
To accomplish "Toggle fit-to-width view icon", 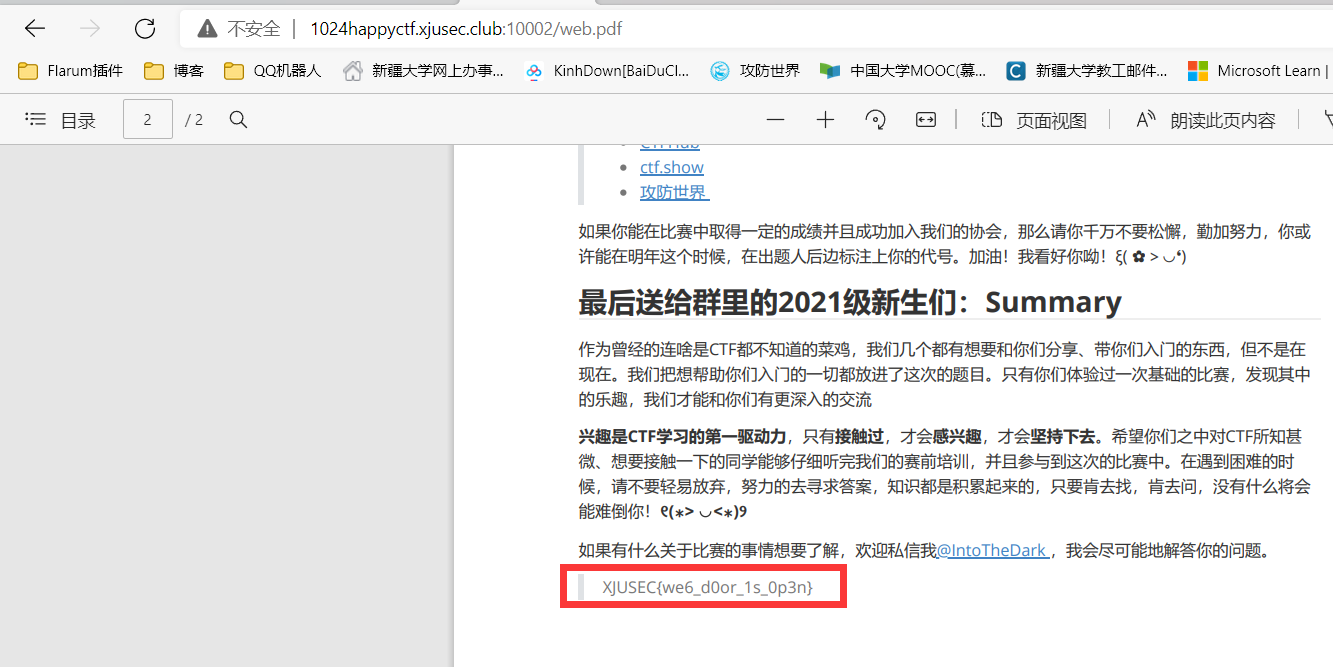I will pos(926,120).
